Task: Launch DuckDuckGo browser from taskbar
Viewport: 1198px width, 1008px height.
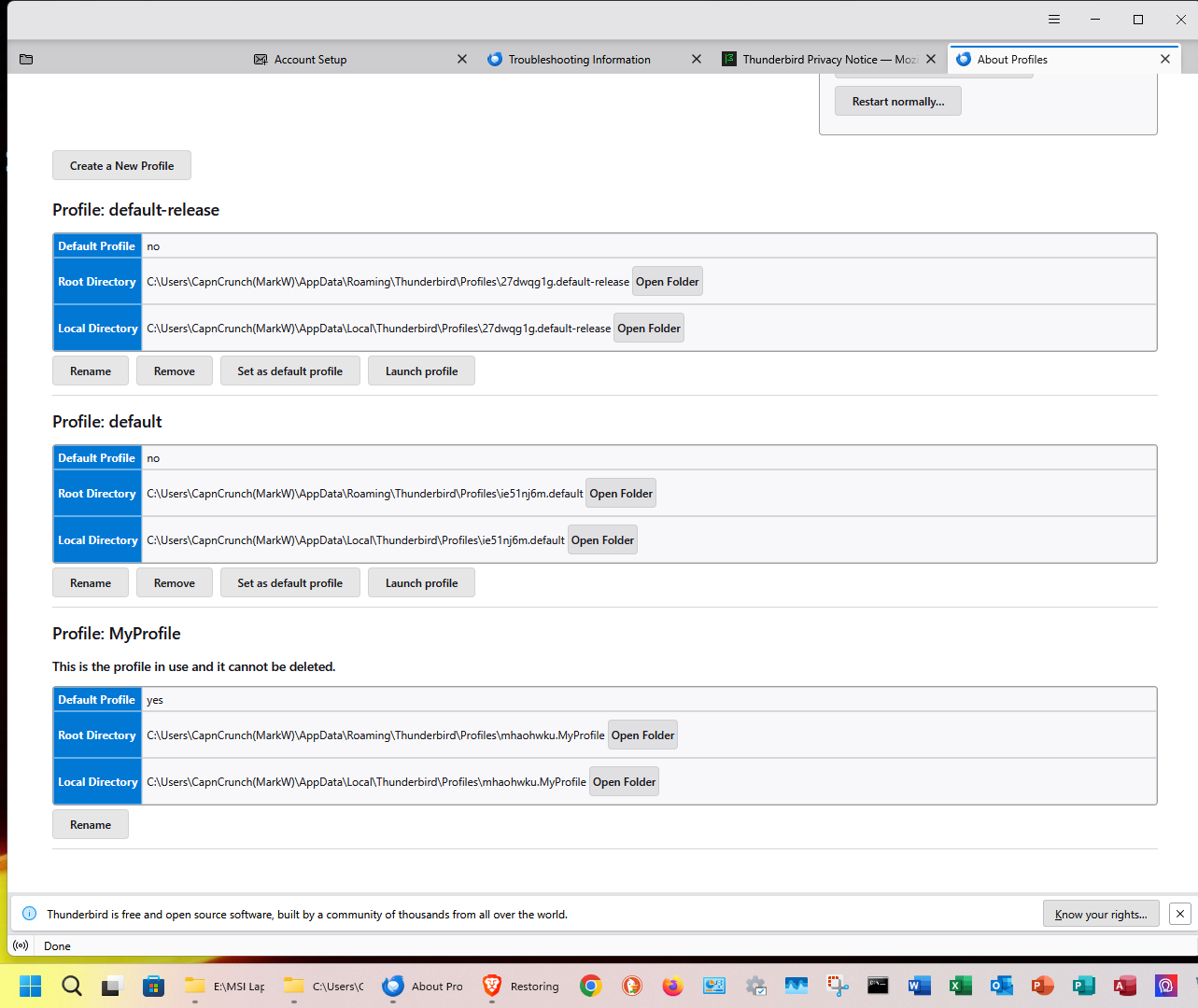Action: pos(632,986)
